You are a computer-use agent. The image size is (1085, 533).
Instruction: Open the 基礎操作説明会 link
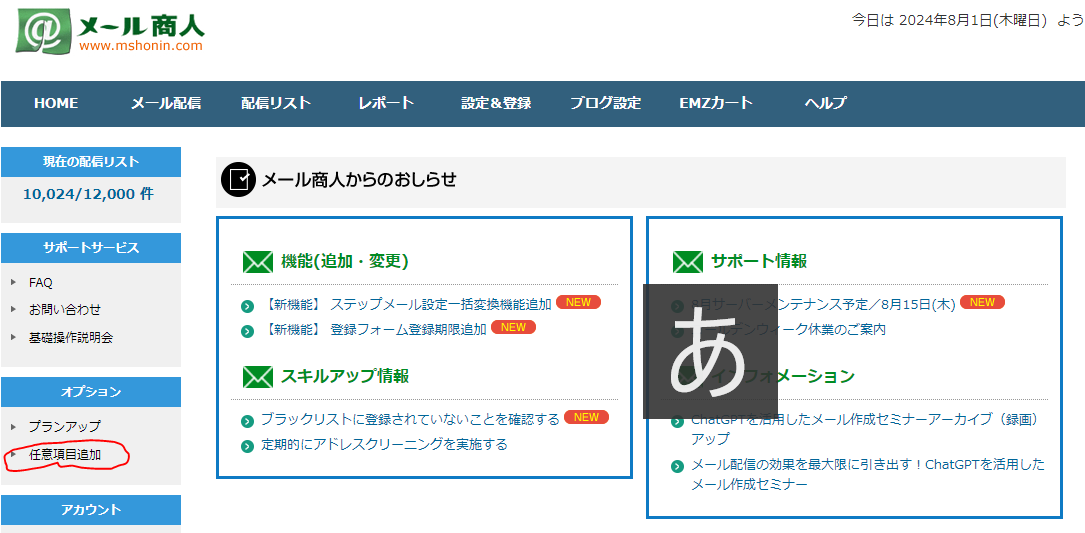pos(71,337)
